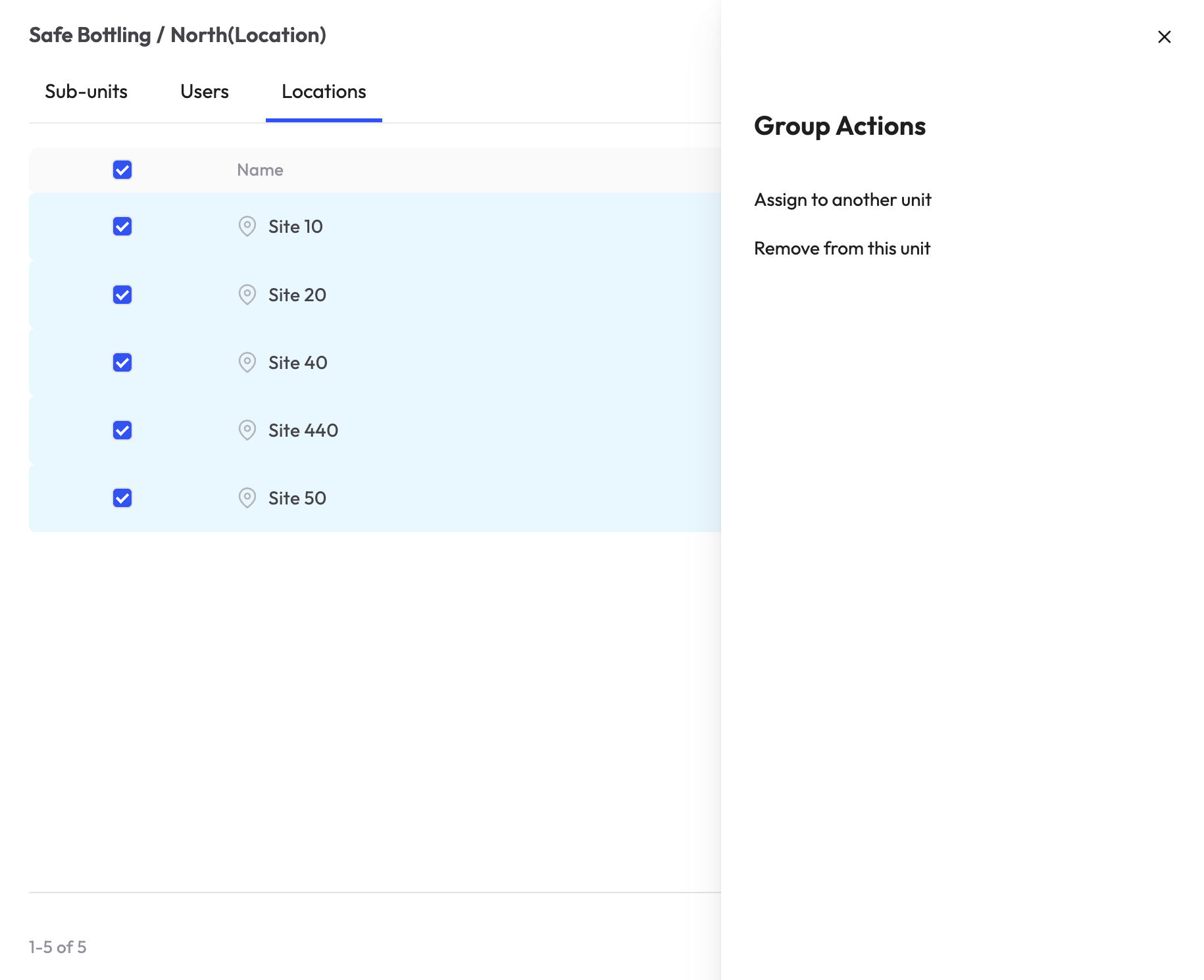
Task: Click location pin icon for Site 440
Action: (247, 430)
